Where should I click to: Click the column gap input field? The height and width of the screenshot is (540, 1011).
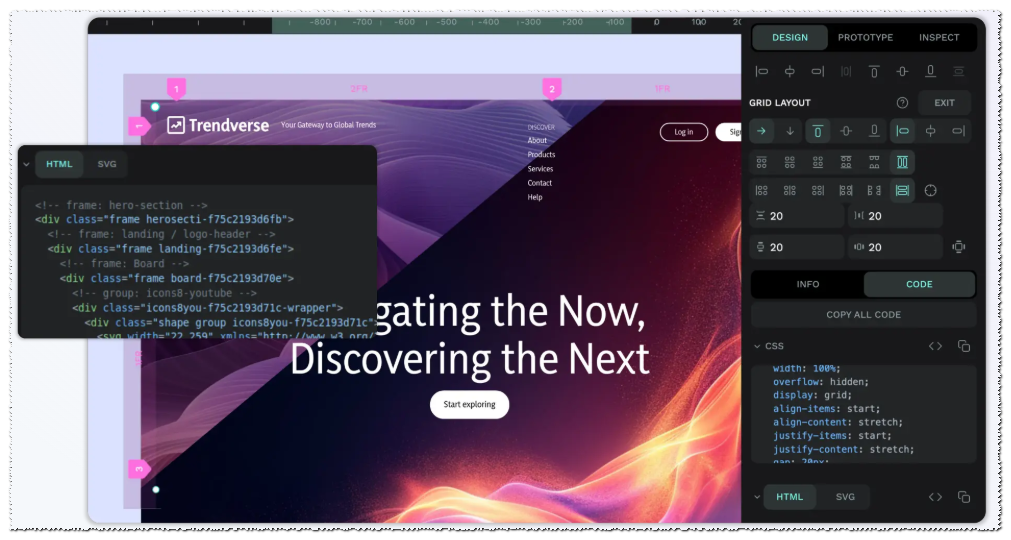click(x=895, y=216)
